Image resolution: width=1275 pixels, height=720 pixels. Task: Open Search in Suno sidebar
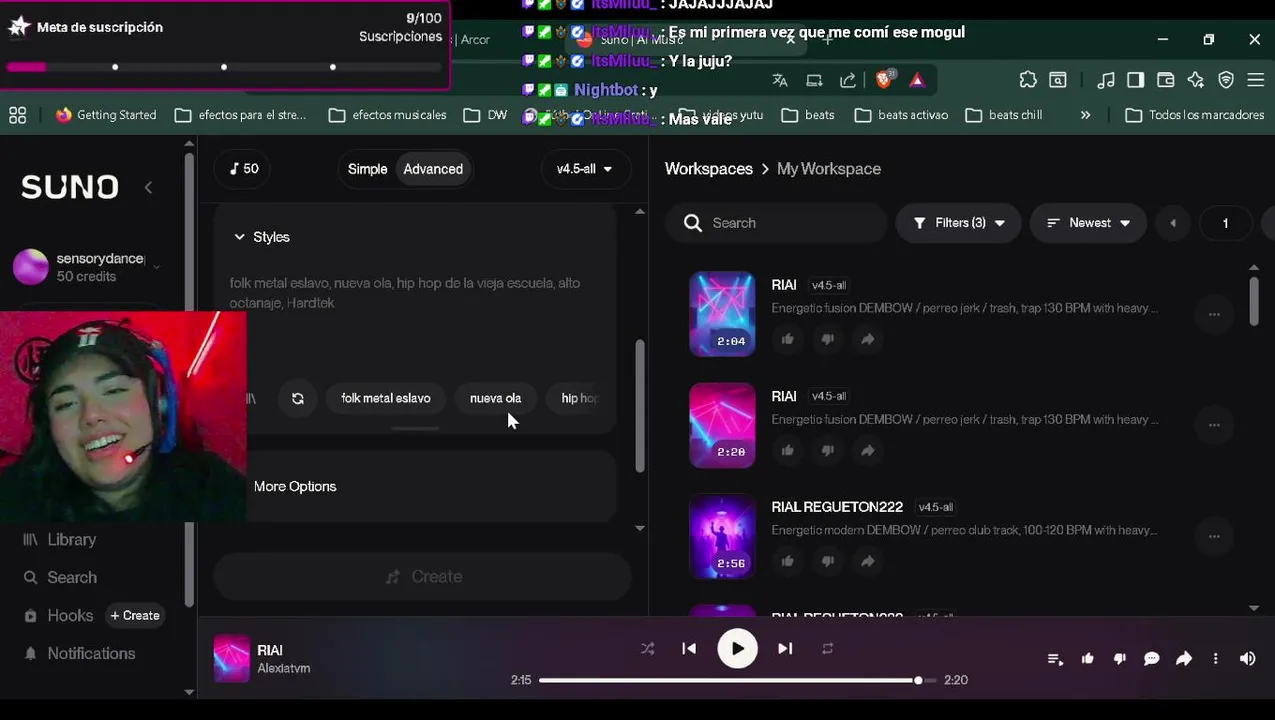[x=60, y=578]
